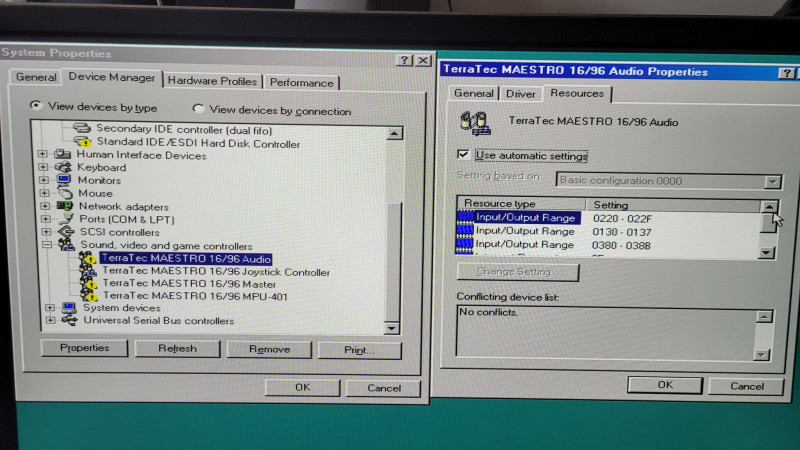Expand the Keyboard node

(43, 166)
